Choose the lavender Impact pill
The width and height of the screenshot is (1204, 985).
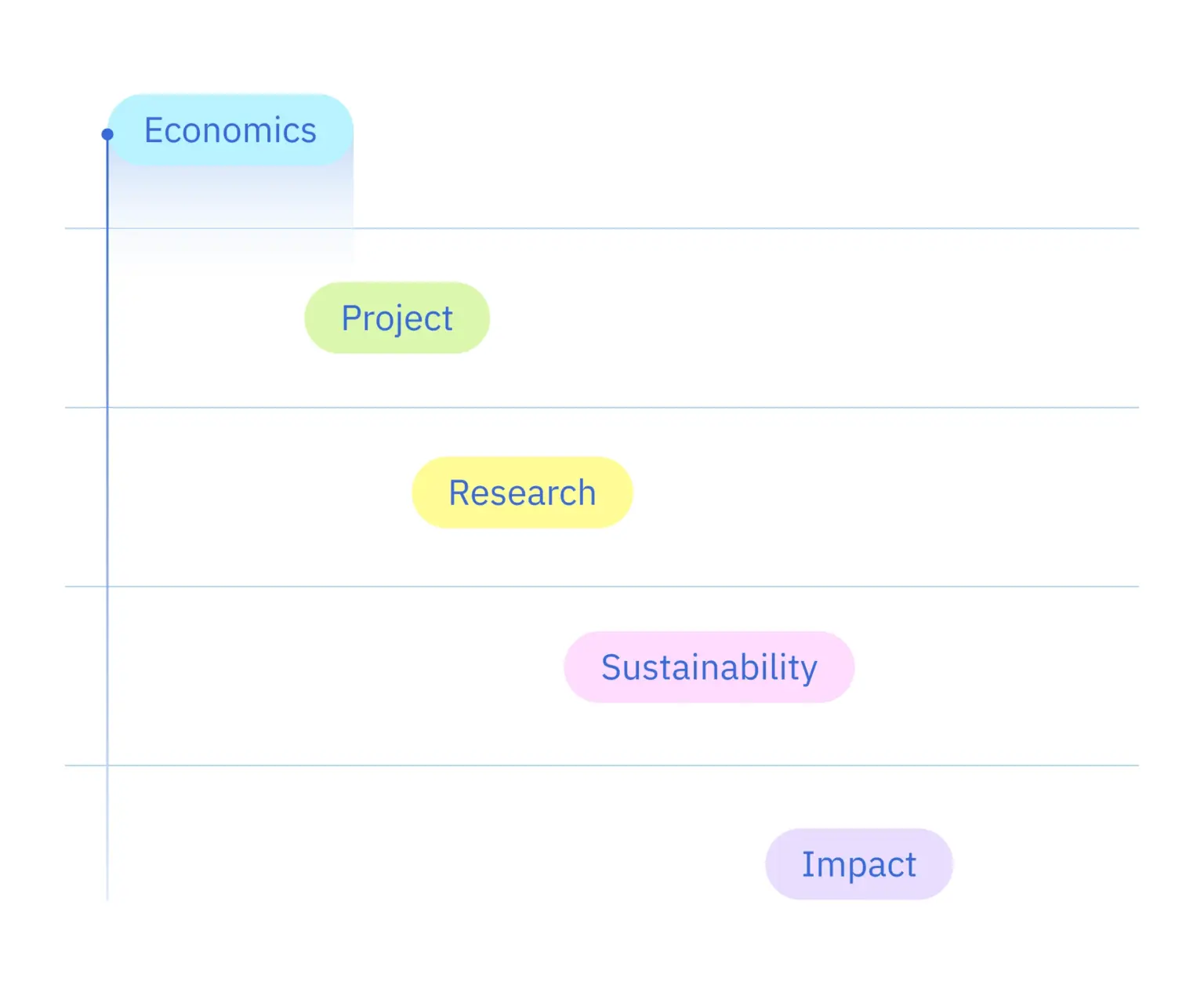point(859,864)
